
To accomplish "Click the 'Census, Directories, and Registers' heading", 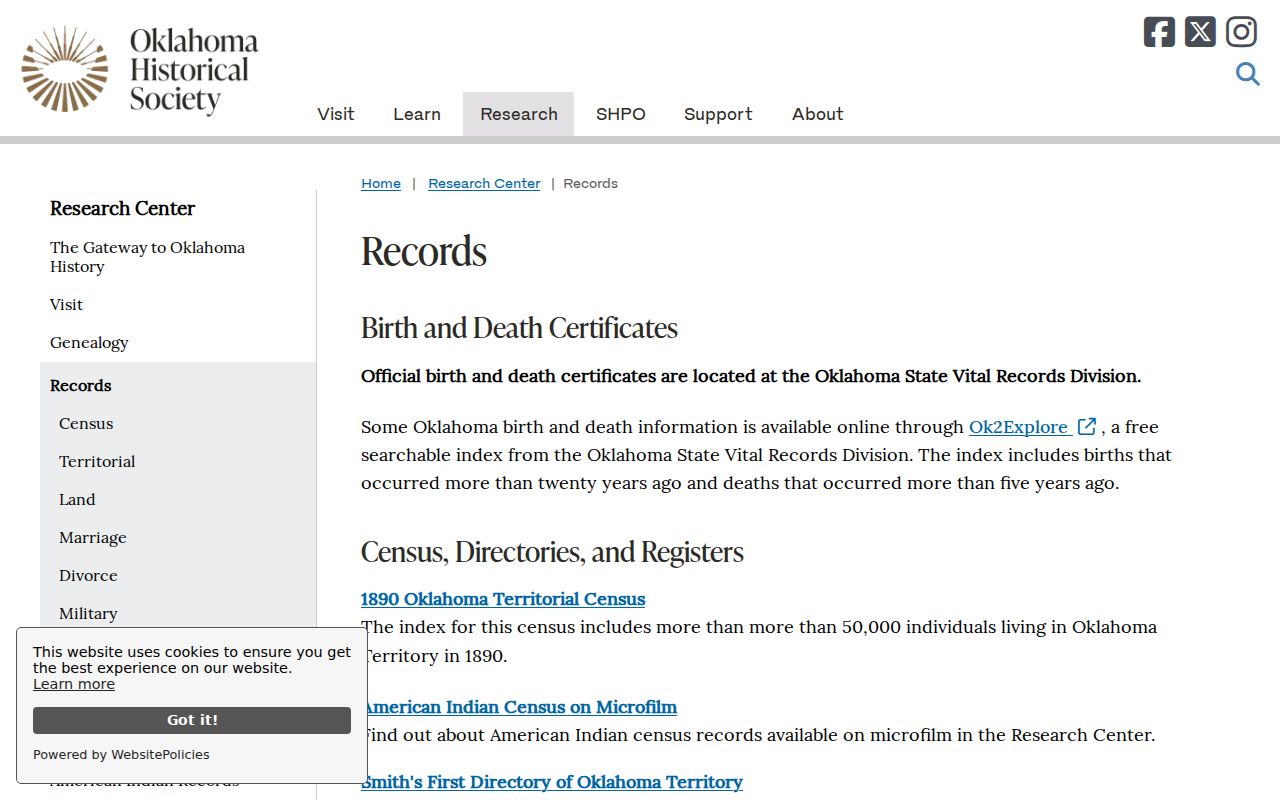I will pos(552,552).
